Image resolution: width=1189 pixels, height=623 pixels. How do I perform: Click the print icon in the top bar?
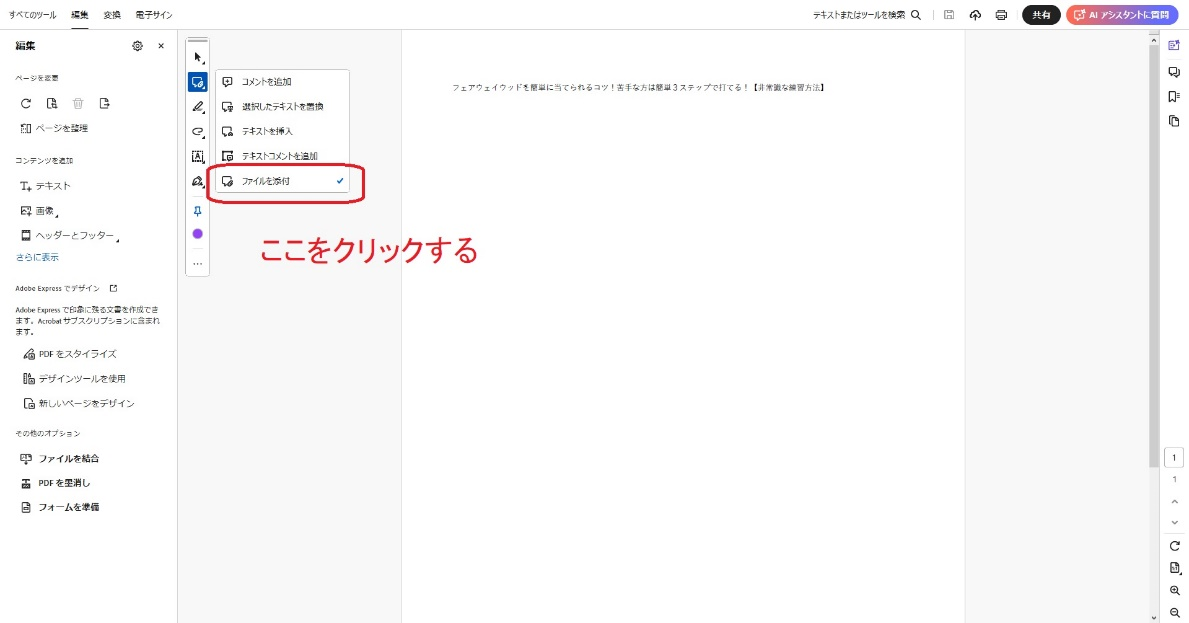(1001, 15)
